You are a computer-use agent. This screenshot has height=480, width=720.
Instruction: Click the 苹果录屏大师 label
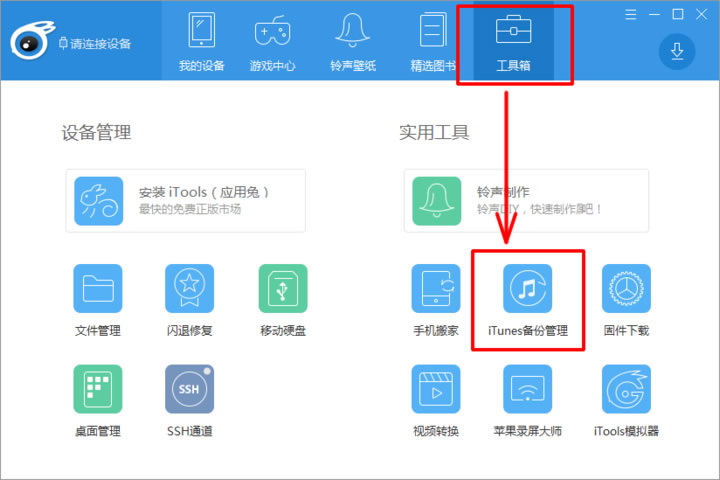coord(528,431)
